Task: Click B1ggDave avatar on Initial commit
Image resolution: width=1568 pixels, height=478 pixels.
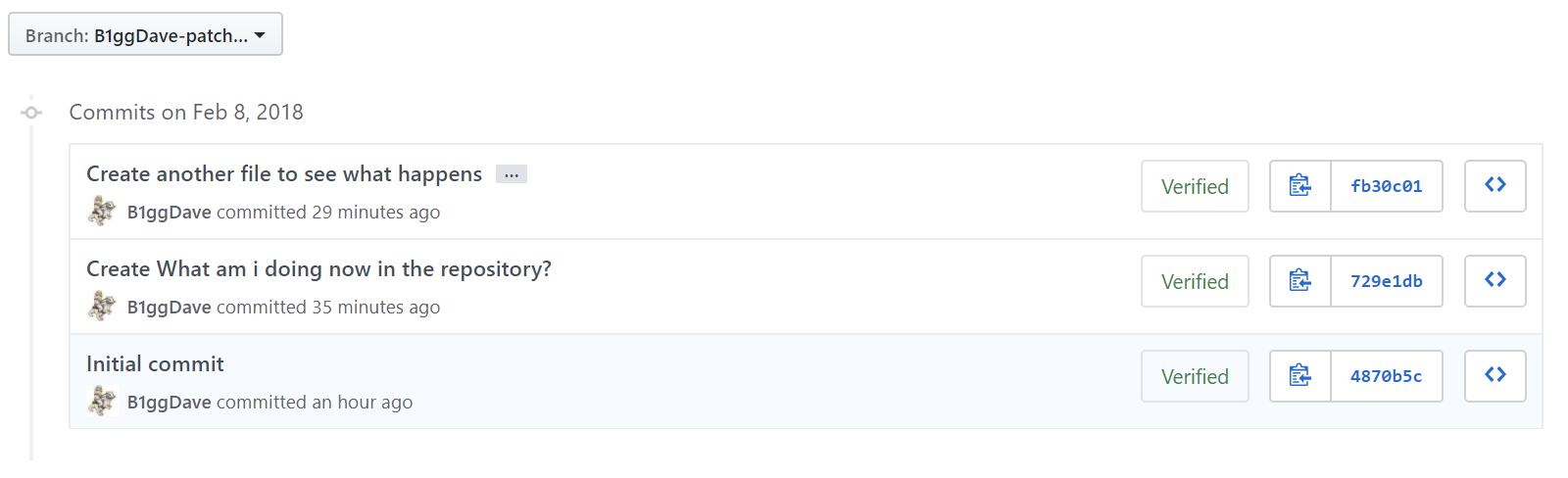Action: 103,401
